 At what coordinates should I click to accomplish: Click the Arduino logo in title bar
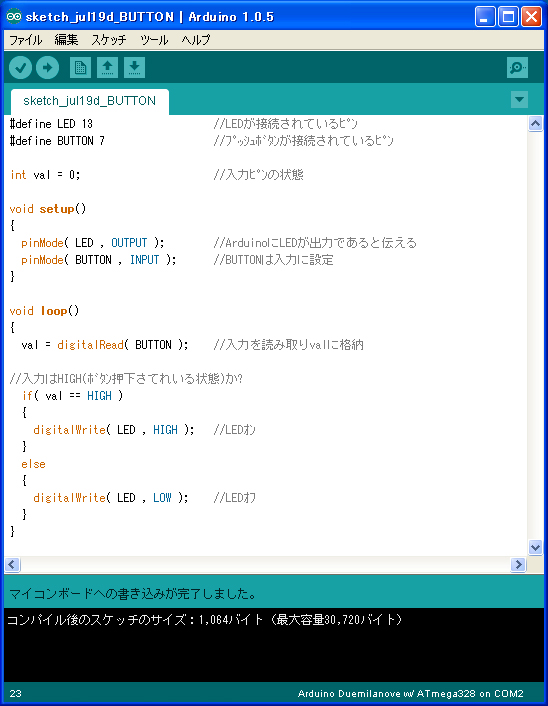[x=14, y=17]
